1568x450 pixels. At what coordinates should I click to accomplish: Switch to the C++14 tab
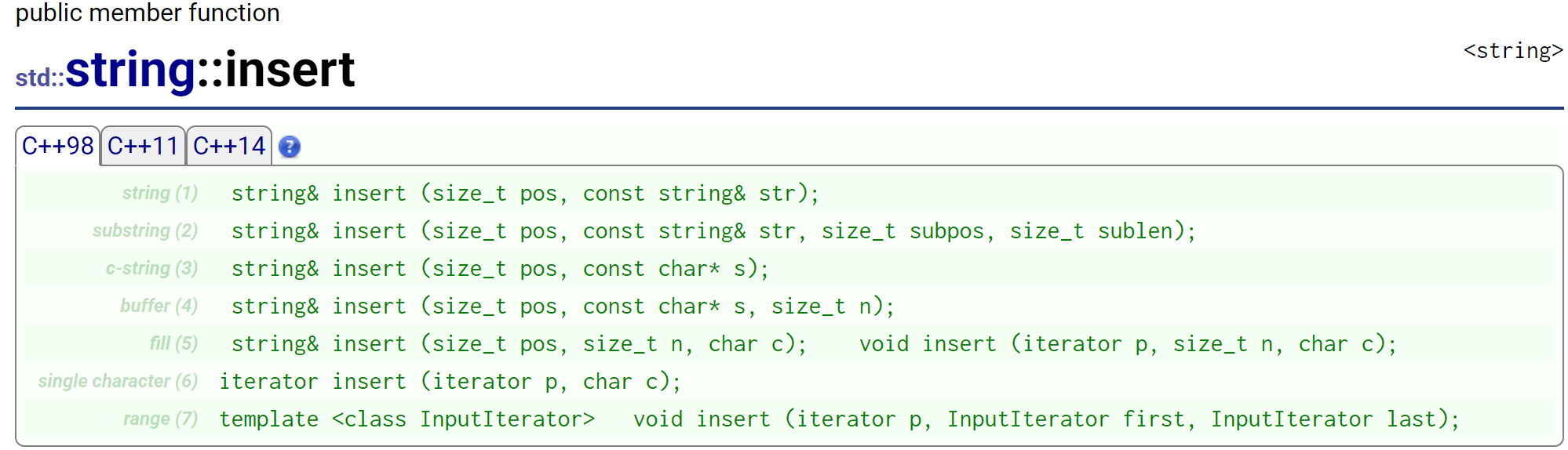tap(229, 146)
